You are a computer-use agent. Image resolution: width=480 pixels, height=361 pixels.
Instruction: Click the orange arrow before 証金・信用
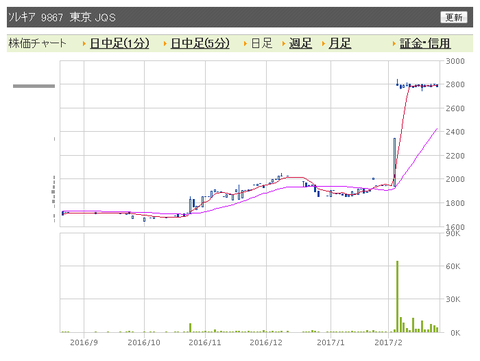point(394,44)
